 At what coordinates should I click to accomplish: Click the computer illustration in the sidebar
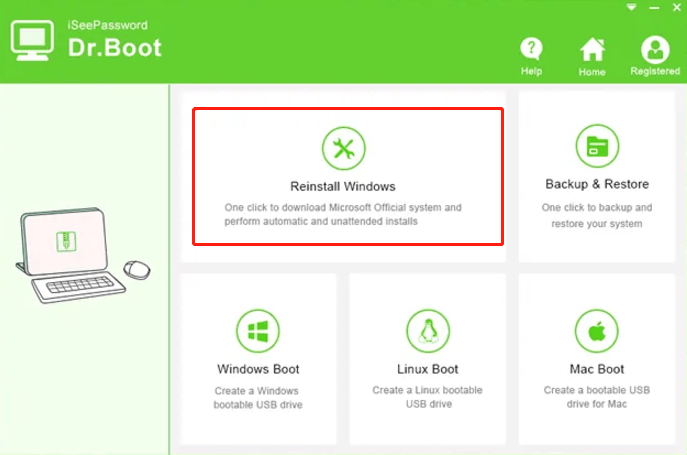[x=82, y=256]
